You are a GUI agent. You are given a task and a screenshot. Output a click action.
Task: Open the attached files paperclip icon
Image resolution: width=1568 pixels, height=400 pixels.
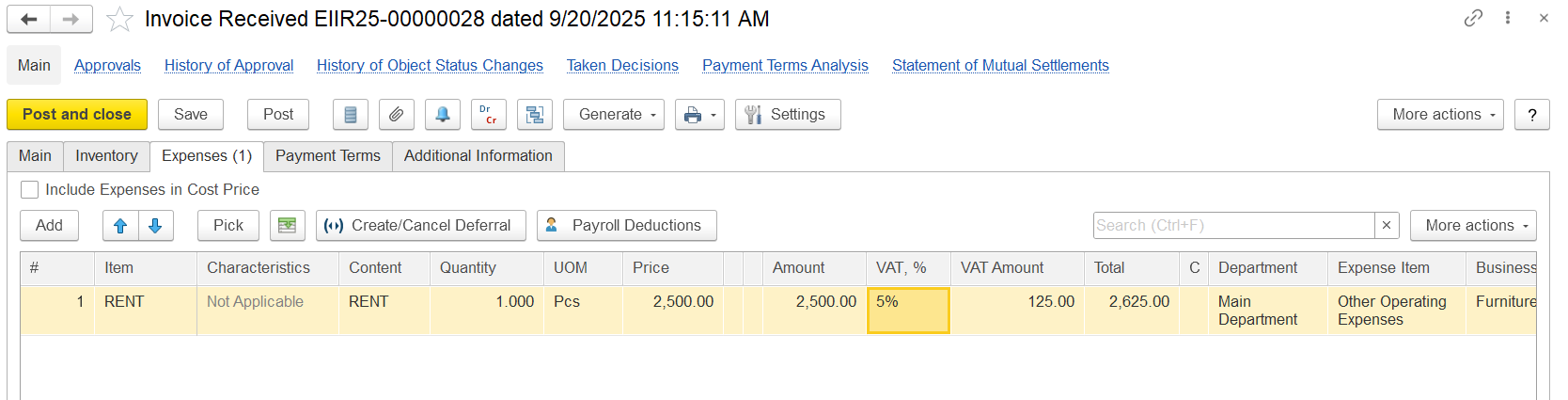tap(396, 115)
